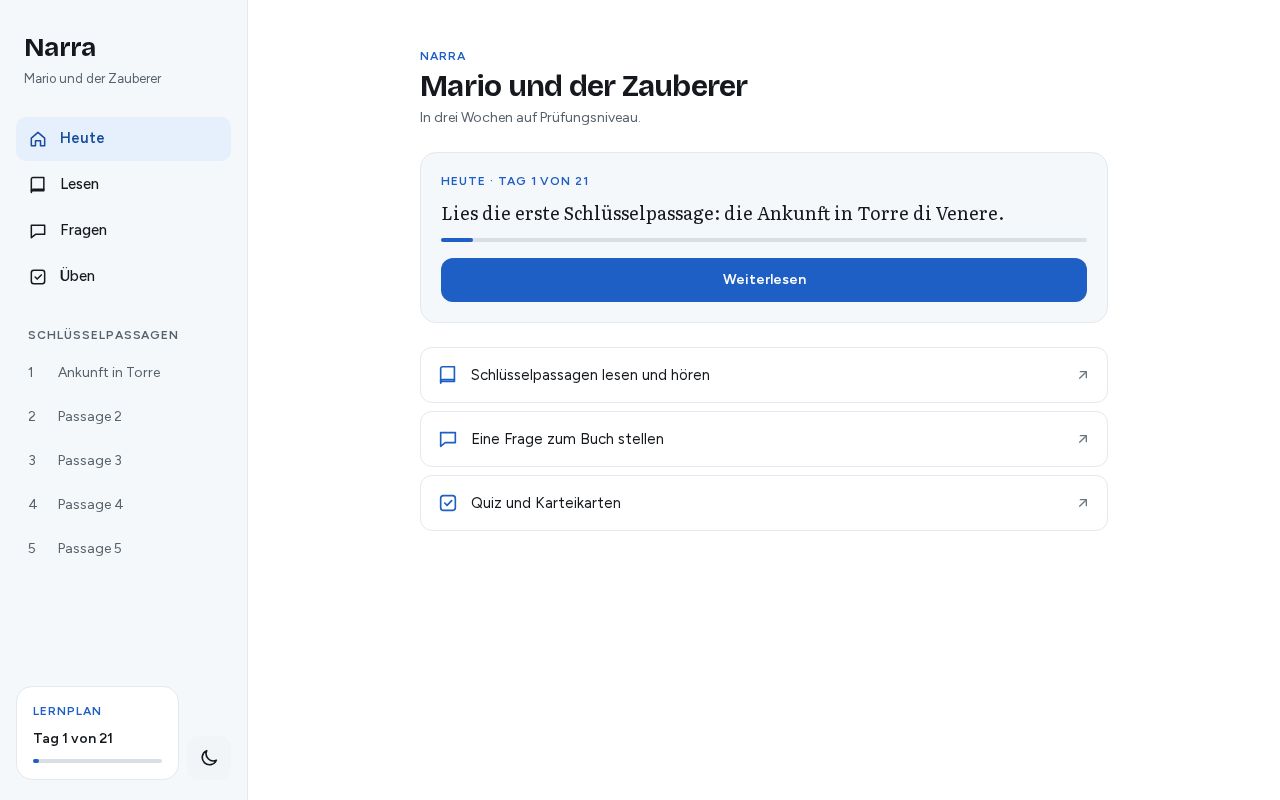Click the sidebar subtitle Mario und der Zauberer
1280x800 pixels.
click(x=93, y=79)
